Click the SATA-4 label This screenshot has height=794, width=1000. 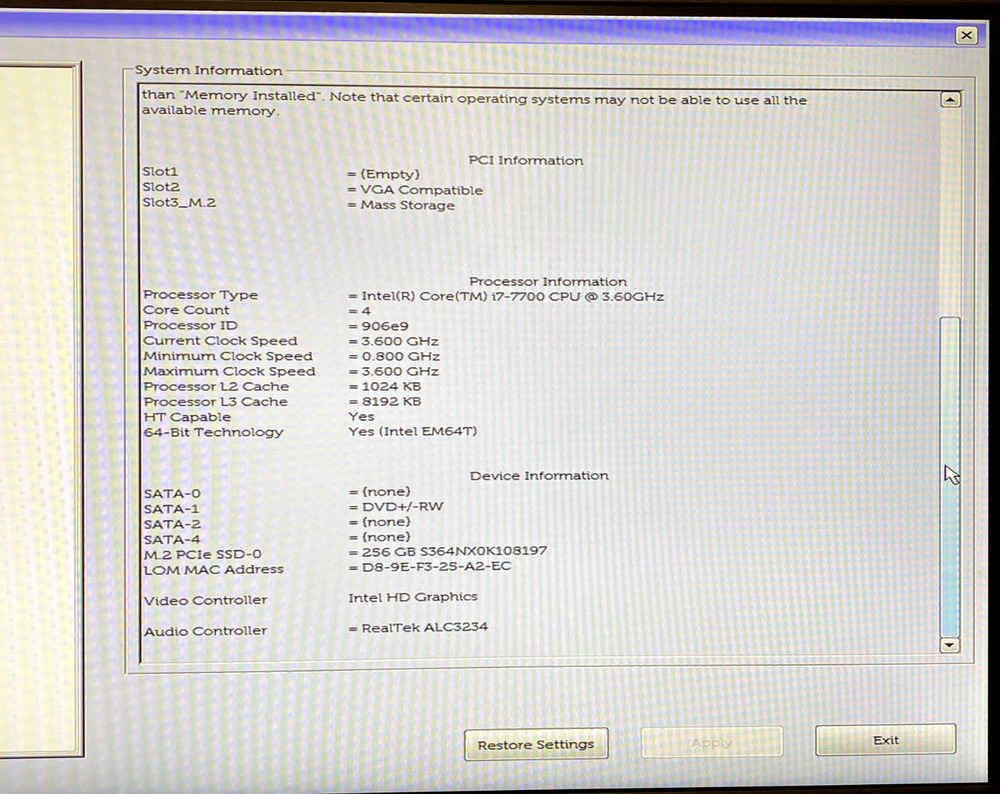point(172,540)
